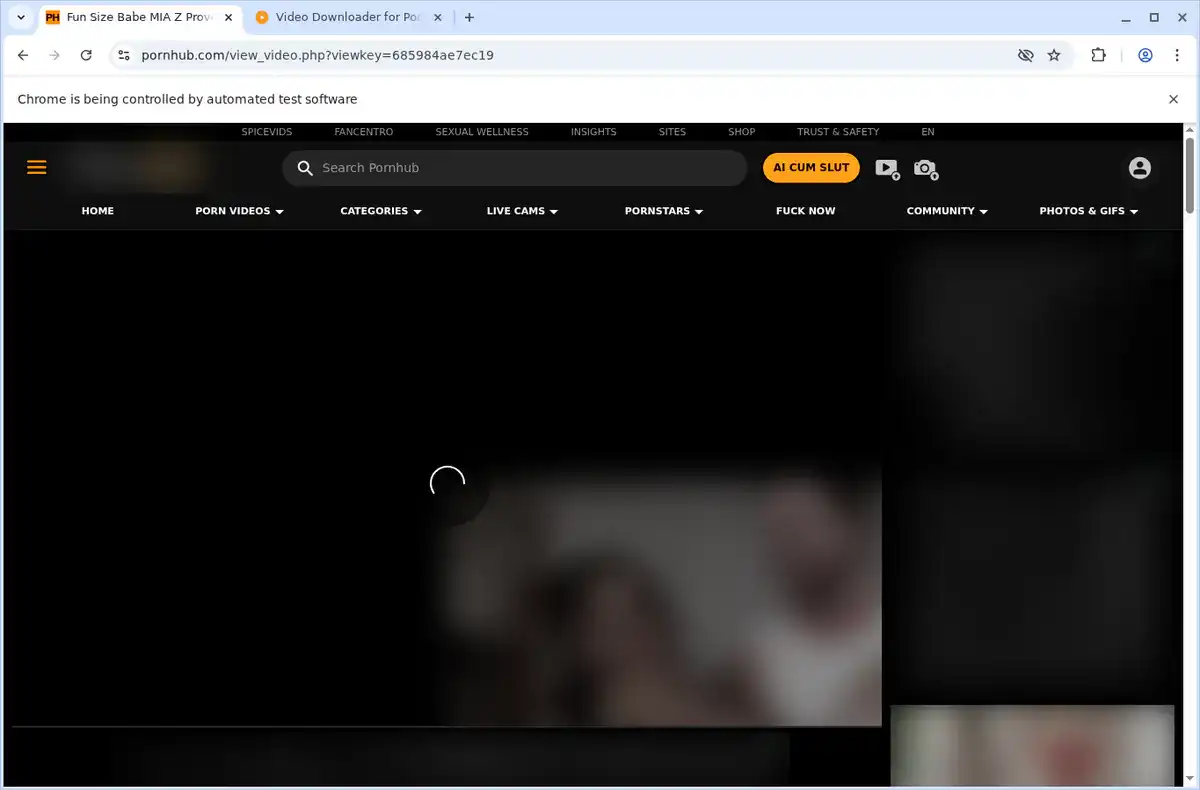Dismiss the automated test software infobar
The width and height of the screenshot is (1200, 790).
click(x=1173, y=99)
